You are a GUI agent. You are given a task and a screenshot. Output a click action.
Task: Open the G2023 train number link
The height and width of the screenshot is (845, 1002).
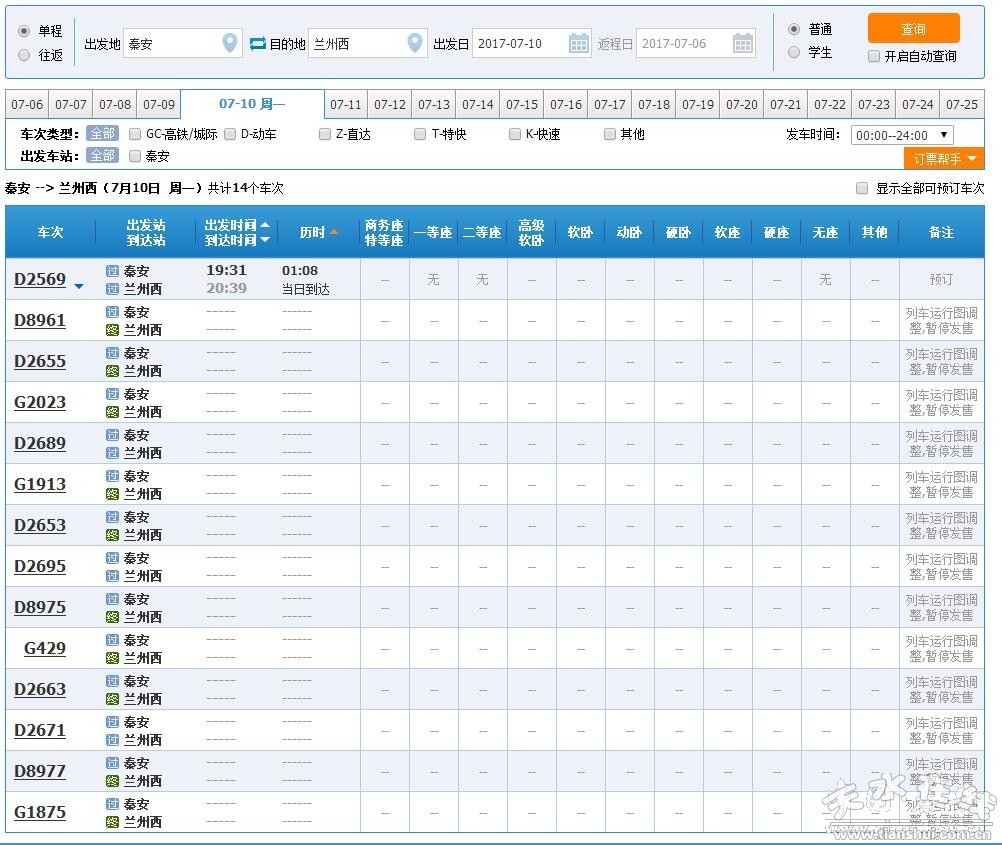40,403
